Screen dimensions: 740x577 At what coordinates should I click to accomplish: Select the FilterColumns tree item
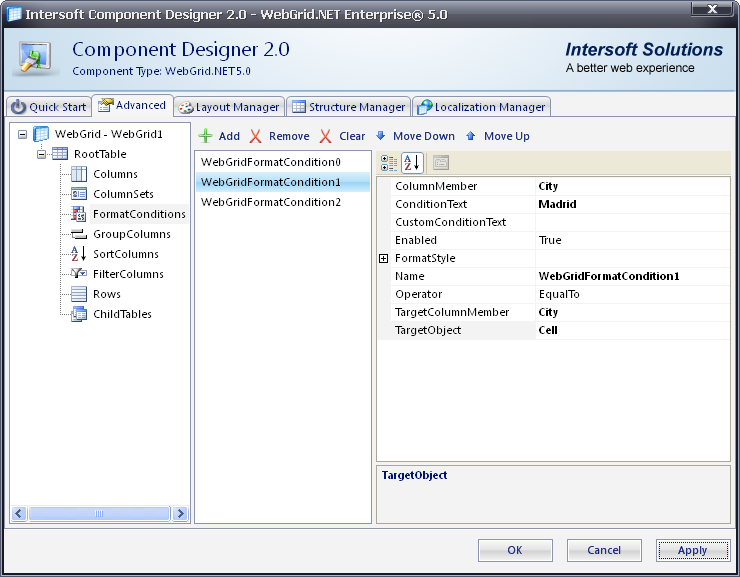pos(128,274)
